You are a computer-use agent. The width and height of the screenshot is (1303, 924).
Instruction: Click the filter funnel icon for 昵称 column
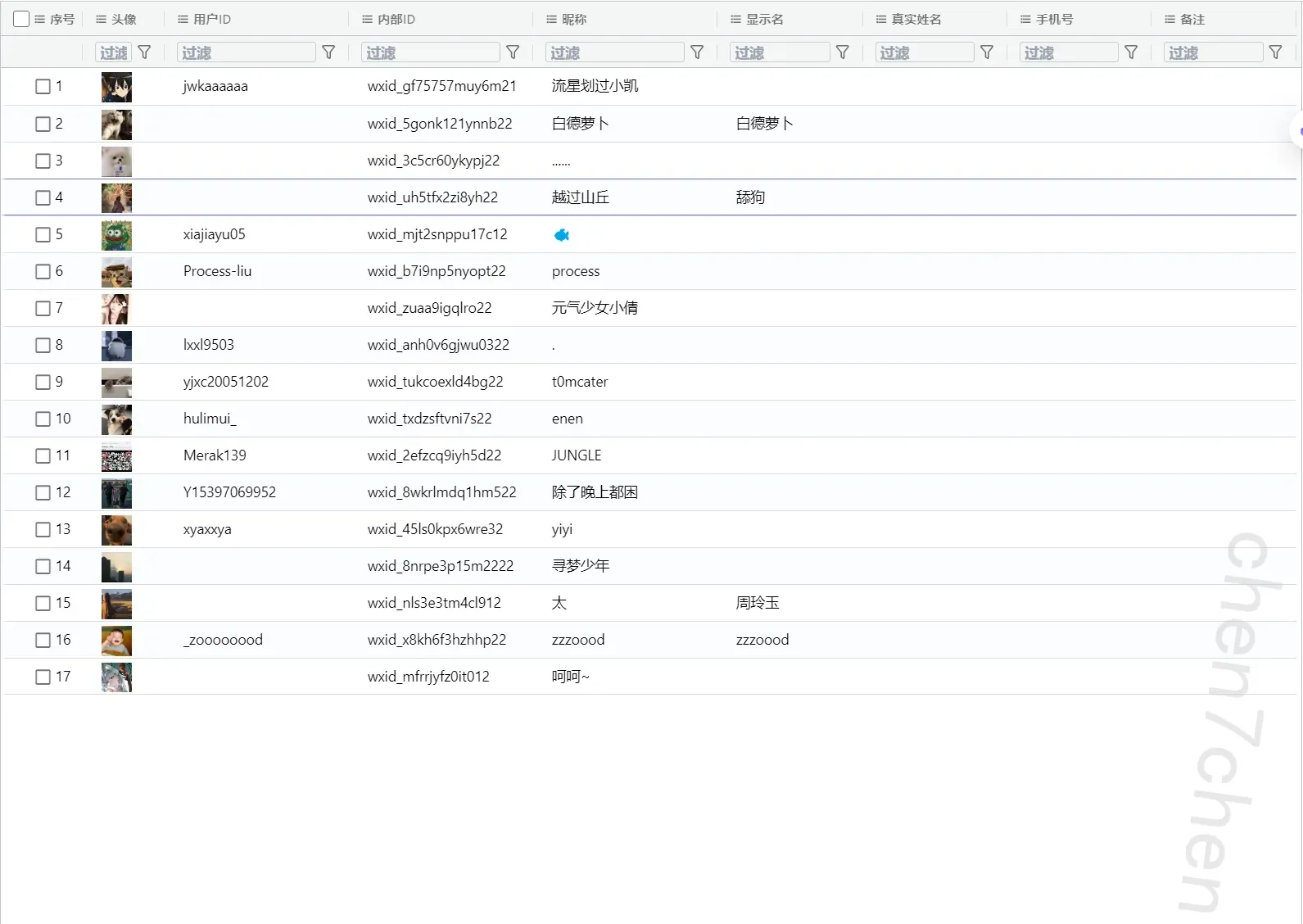tap(697, 52)
